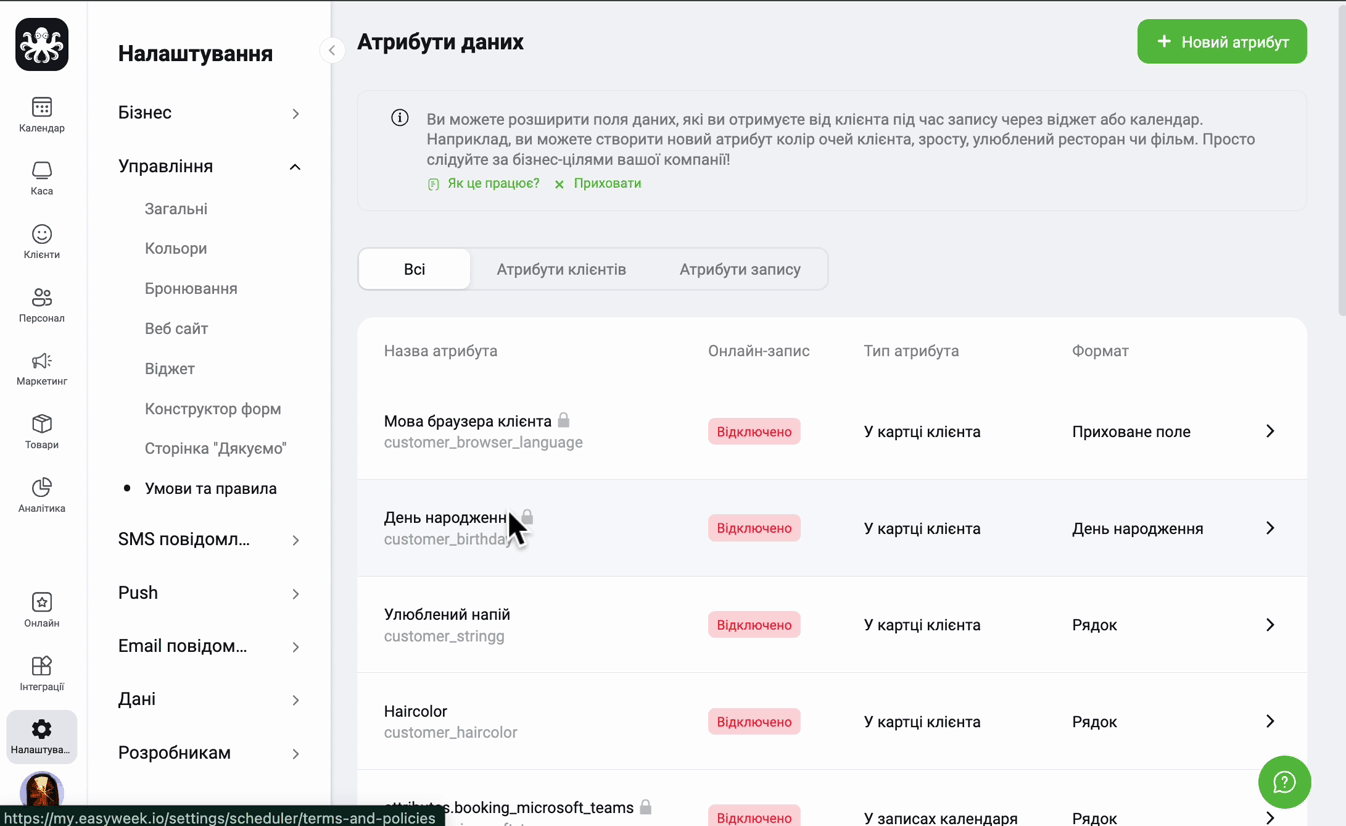This screenshot has height=826, width=1346.
Task: Select the Загальні menu item
Action: point(176,209)
